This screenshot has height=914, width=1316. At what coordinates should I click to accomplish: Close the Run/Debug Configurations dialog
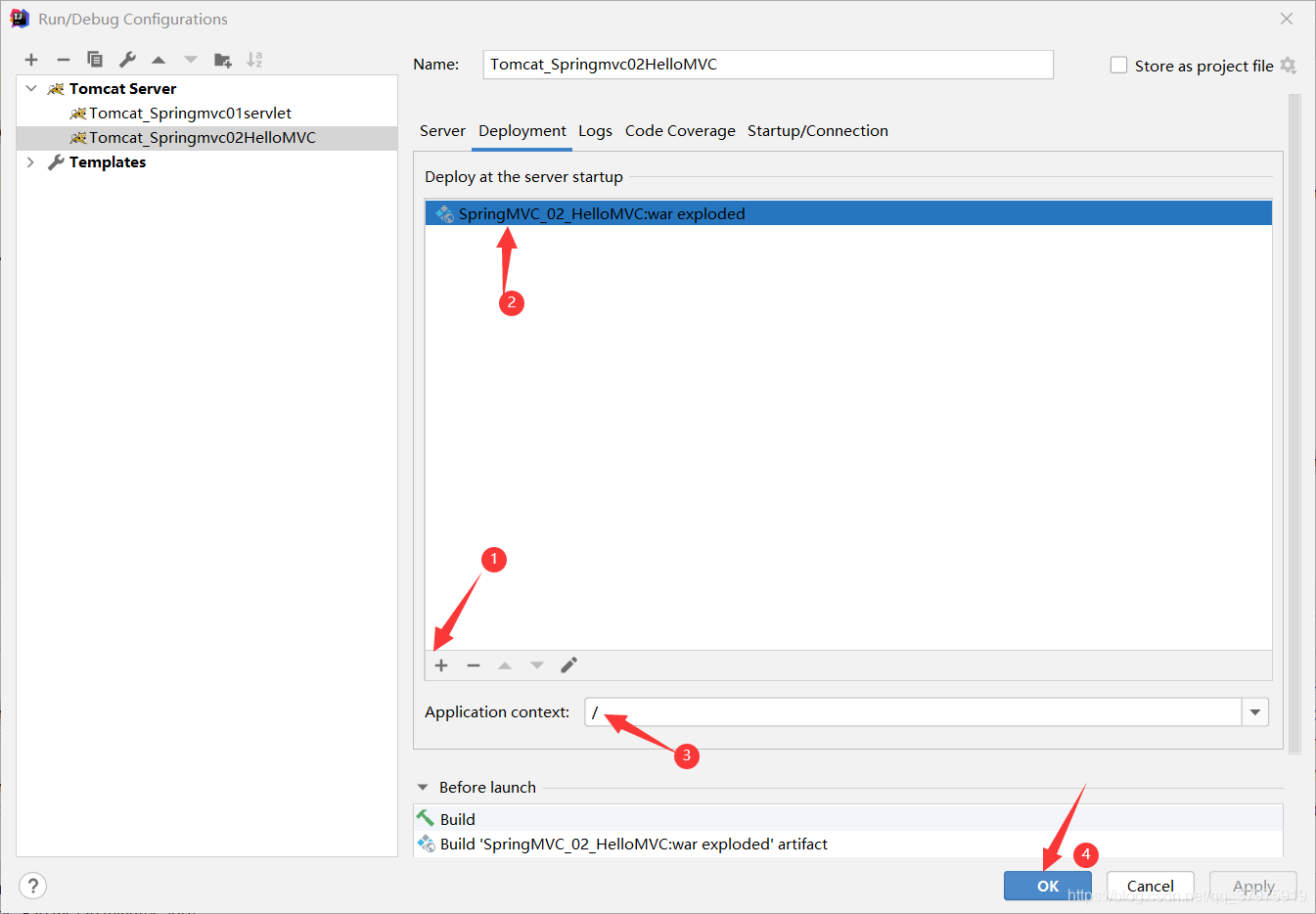pyautogui.click(x=1287, y=19)
